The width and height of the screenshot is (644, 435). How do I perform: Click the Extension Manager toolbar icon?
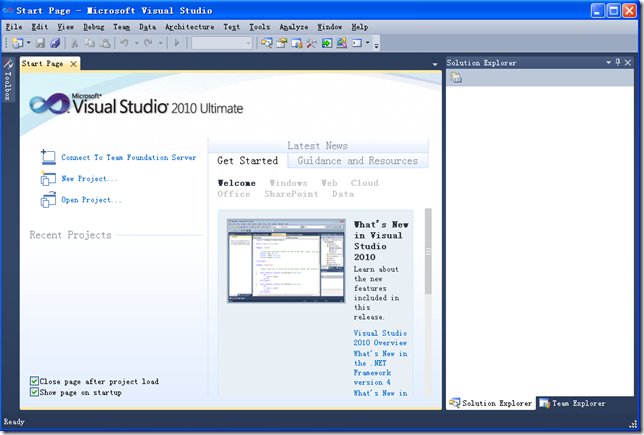click(342, 43)
